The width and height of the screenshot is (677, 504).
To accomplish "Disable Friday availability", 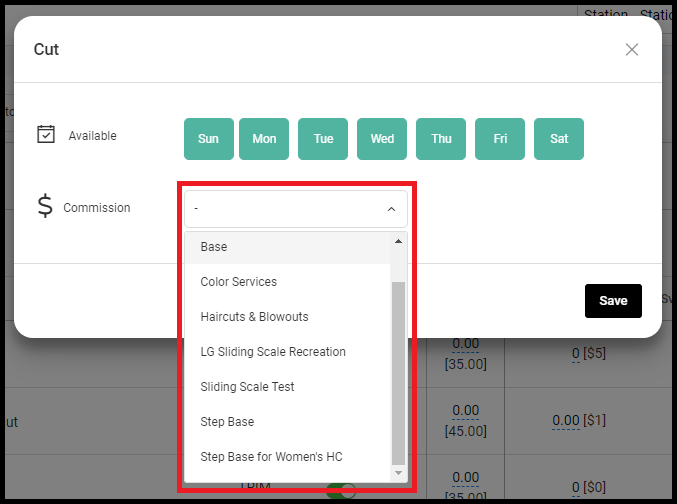I will (x=500, y=139).
